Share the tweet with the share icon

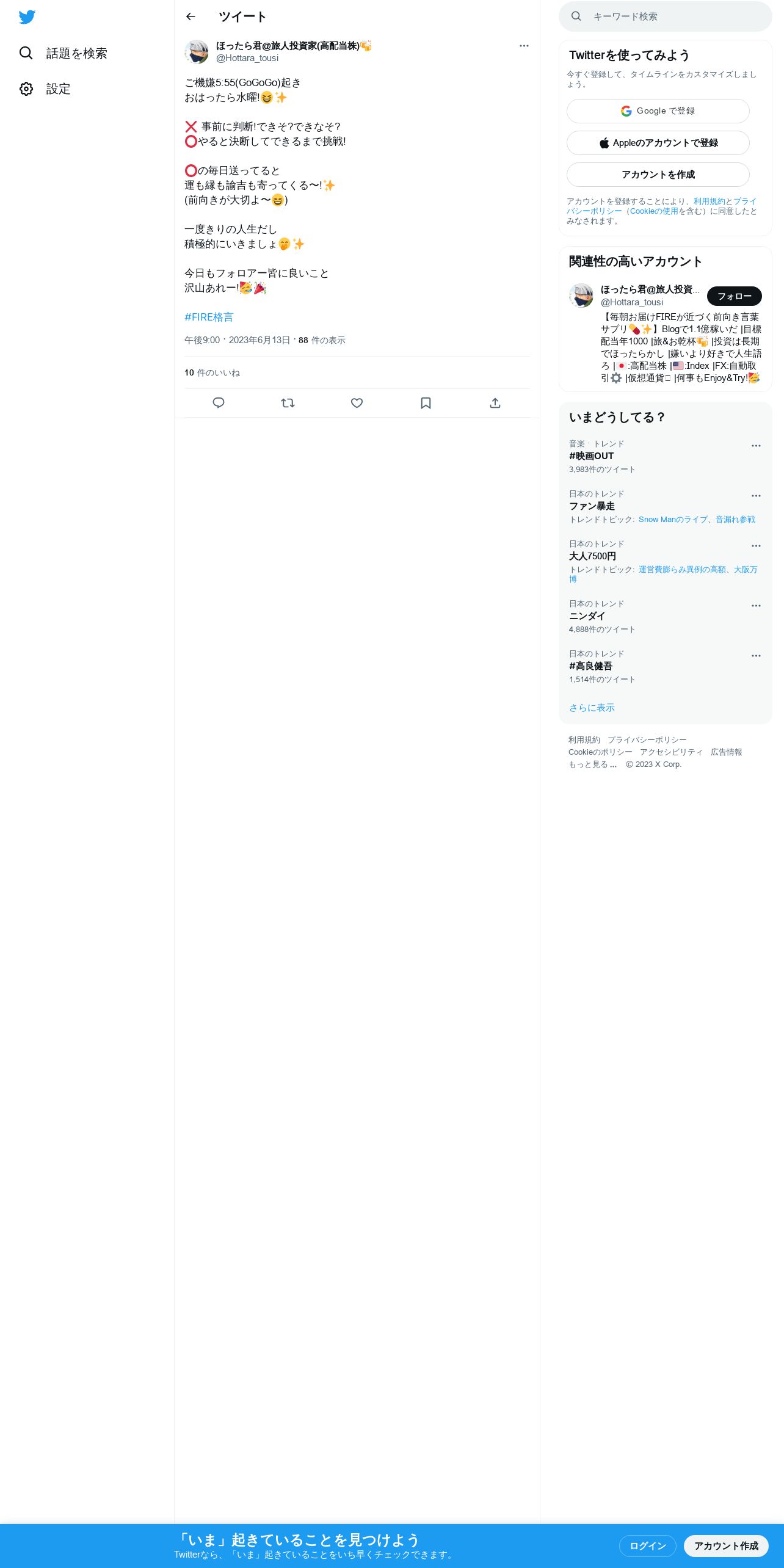[495, 403]
